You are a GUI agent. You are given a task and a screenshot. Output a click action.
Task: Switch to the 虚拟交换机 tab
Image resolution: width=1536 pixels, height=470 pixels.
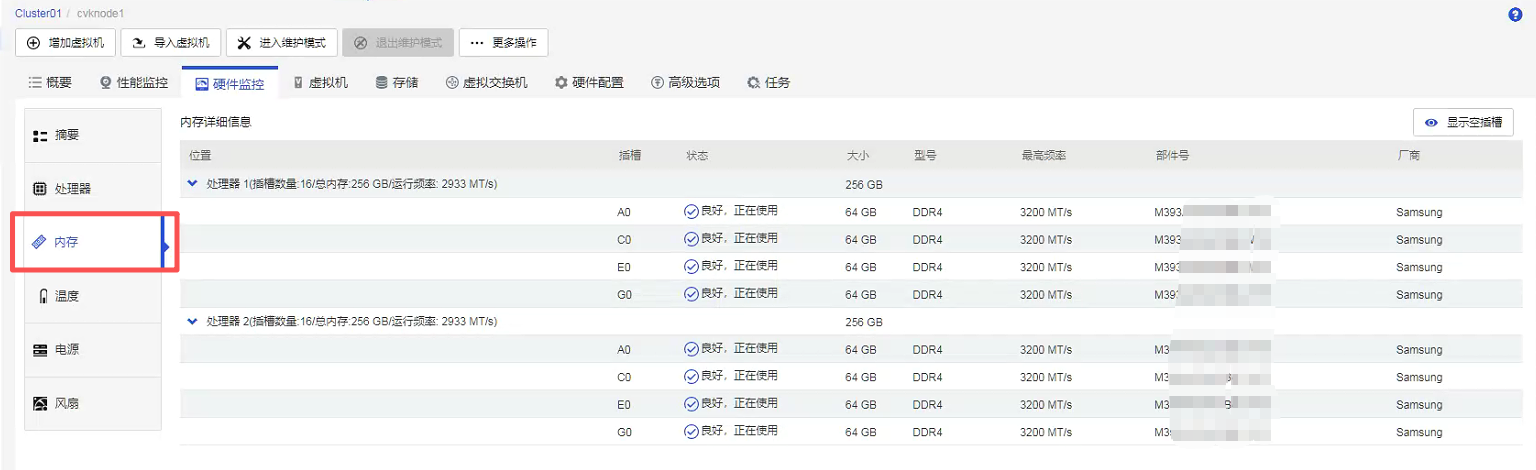pos(486,83)
